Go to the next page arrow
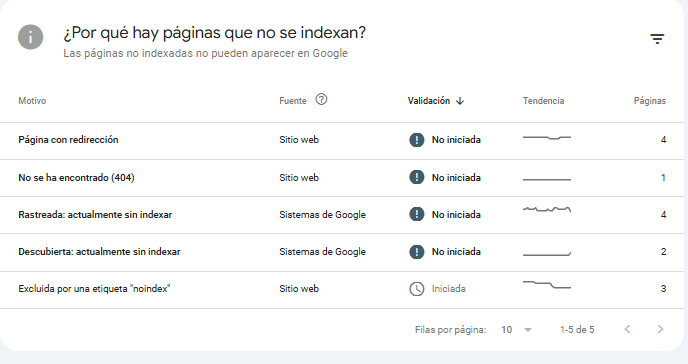The image size is (688, 364). (660, 329)
